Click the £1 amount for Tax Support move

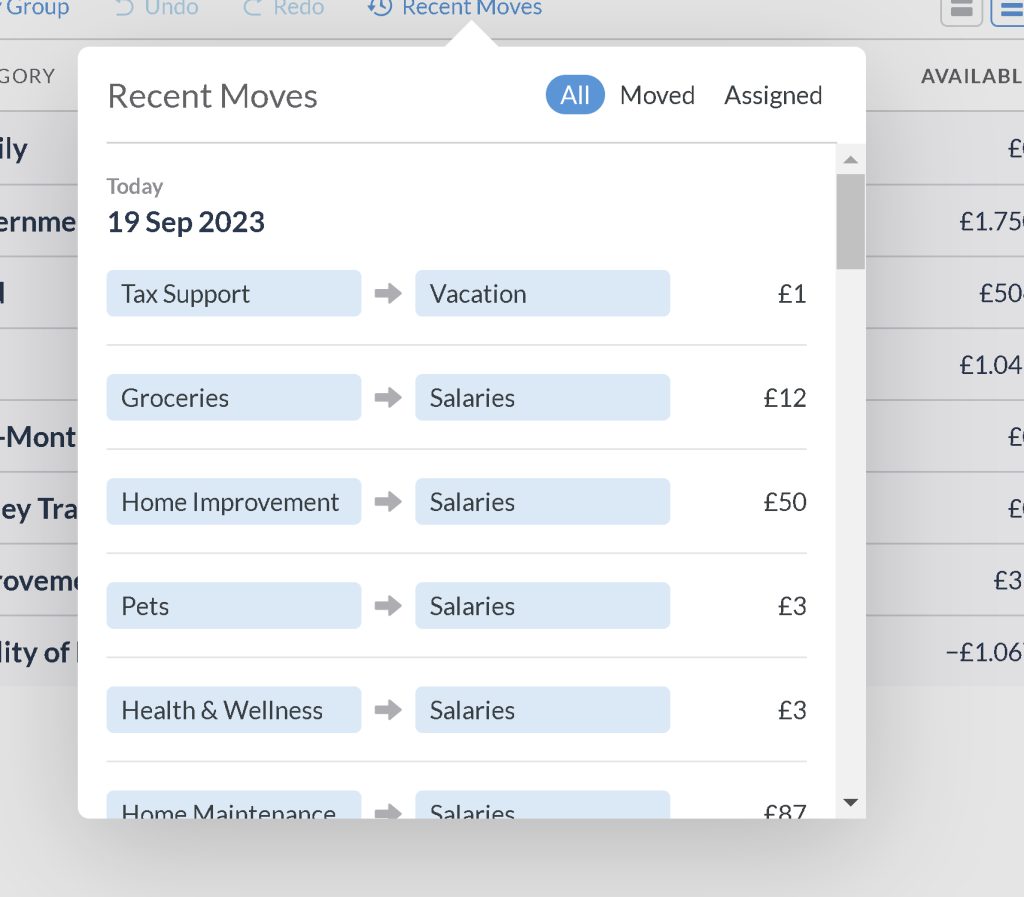coord(792,294)
